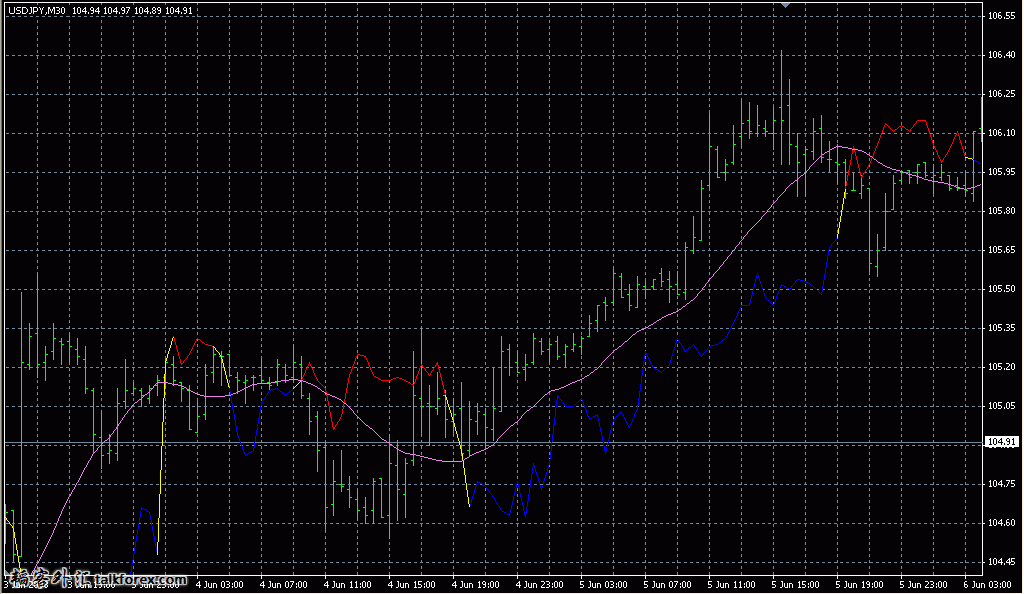
Task: Click the chart shift triangle marker at top
Action: [786, 5]
